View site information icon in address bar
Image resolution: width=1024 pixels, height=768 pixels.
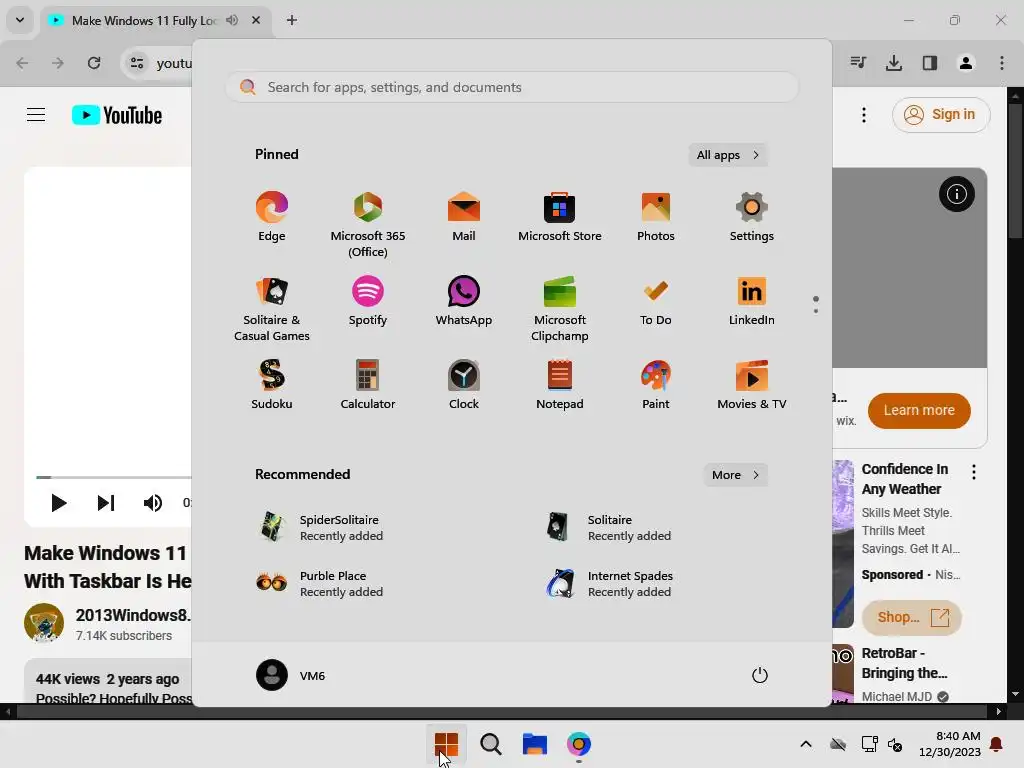[137, 63]
